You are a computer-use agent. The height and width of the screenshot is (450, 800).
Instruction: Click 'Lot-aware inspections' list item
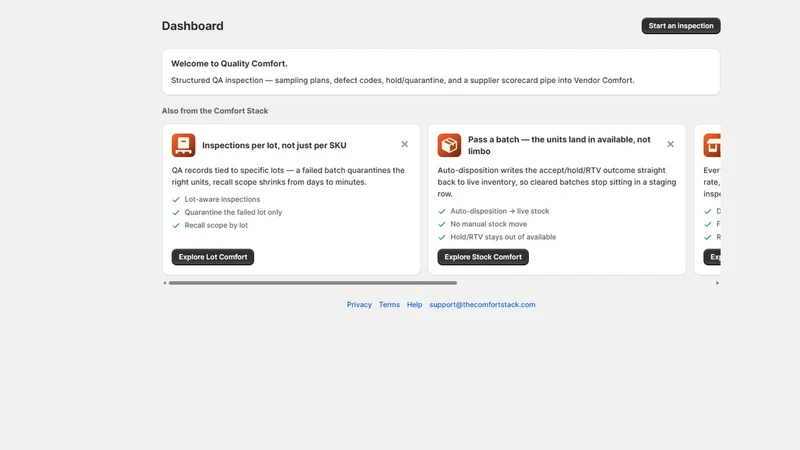(222, 199)
